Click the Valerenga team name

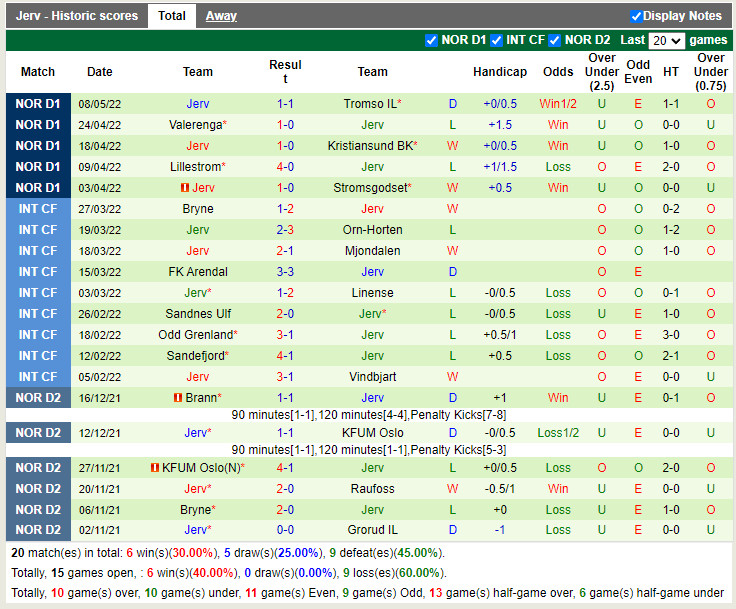[195, 125]
